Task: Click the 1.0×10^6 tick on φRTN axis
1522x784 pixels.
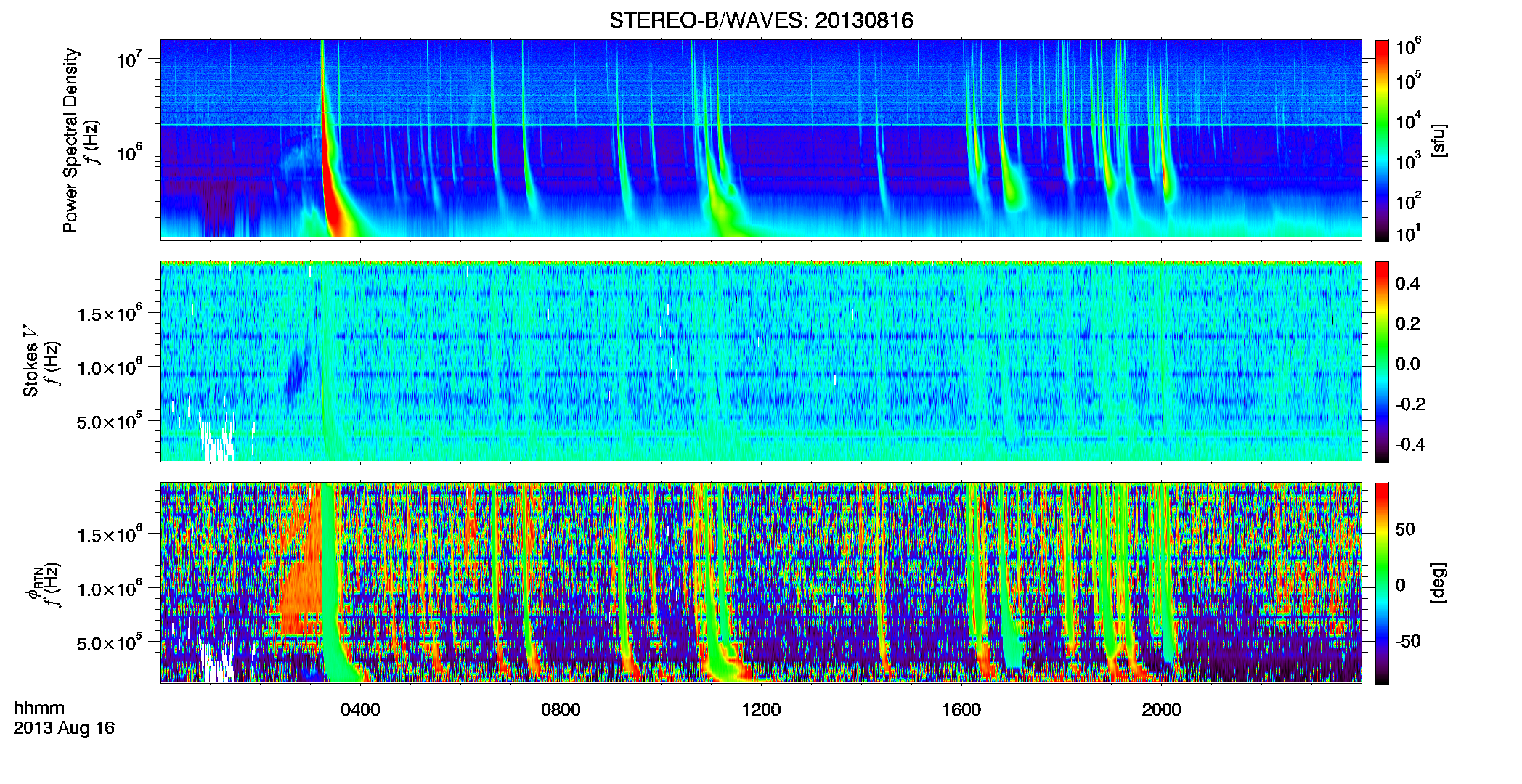Action: click(x=110, y=588)
